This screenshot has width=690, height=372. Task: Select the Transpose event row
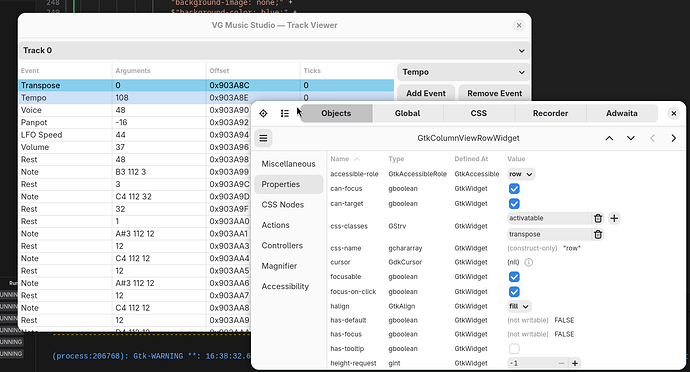click(206, 85)
